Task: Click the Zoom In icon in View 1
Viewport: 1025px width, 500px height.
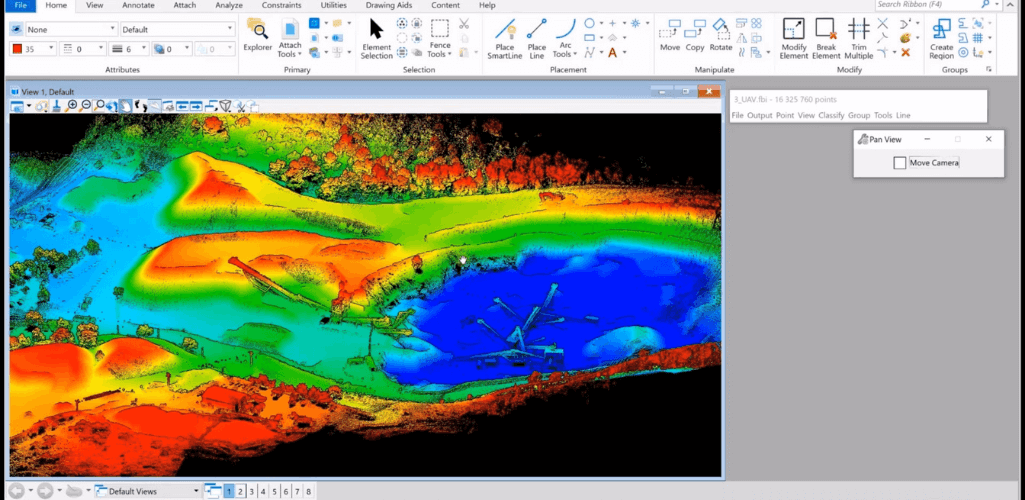Action: 72,105
